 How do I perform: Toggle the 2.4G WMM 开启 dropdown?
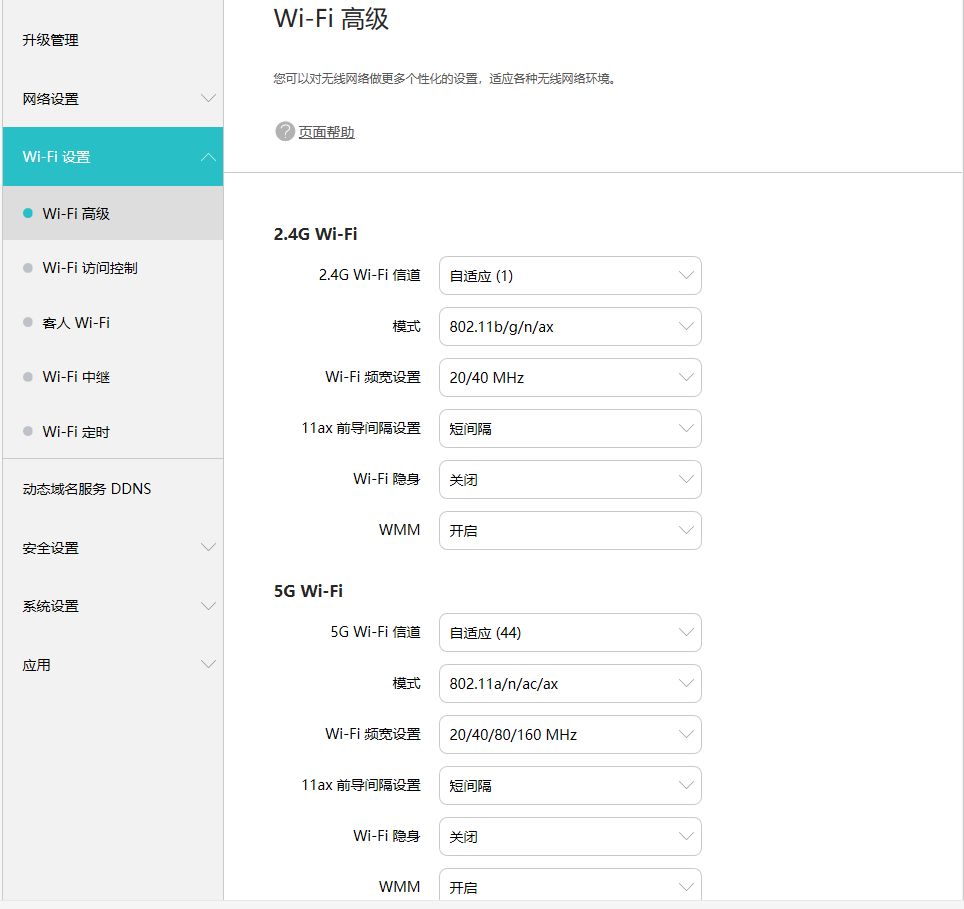570,530
